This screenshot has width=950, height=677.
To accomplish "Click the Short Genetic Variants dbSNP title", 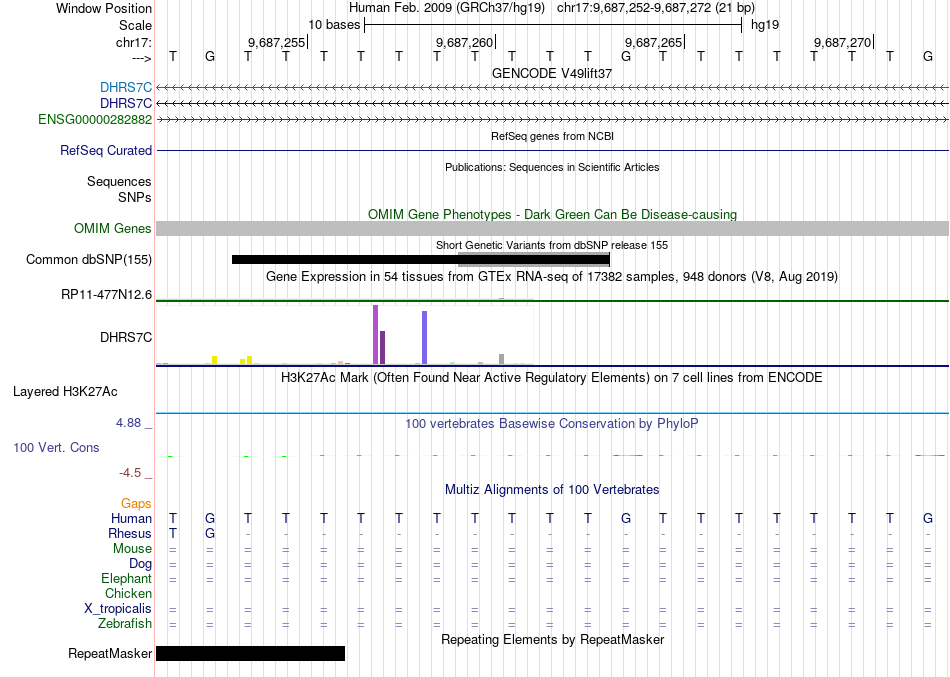I will tap(552, 245).
